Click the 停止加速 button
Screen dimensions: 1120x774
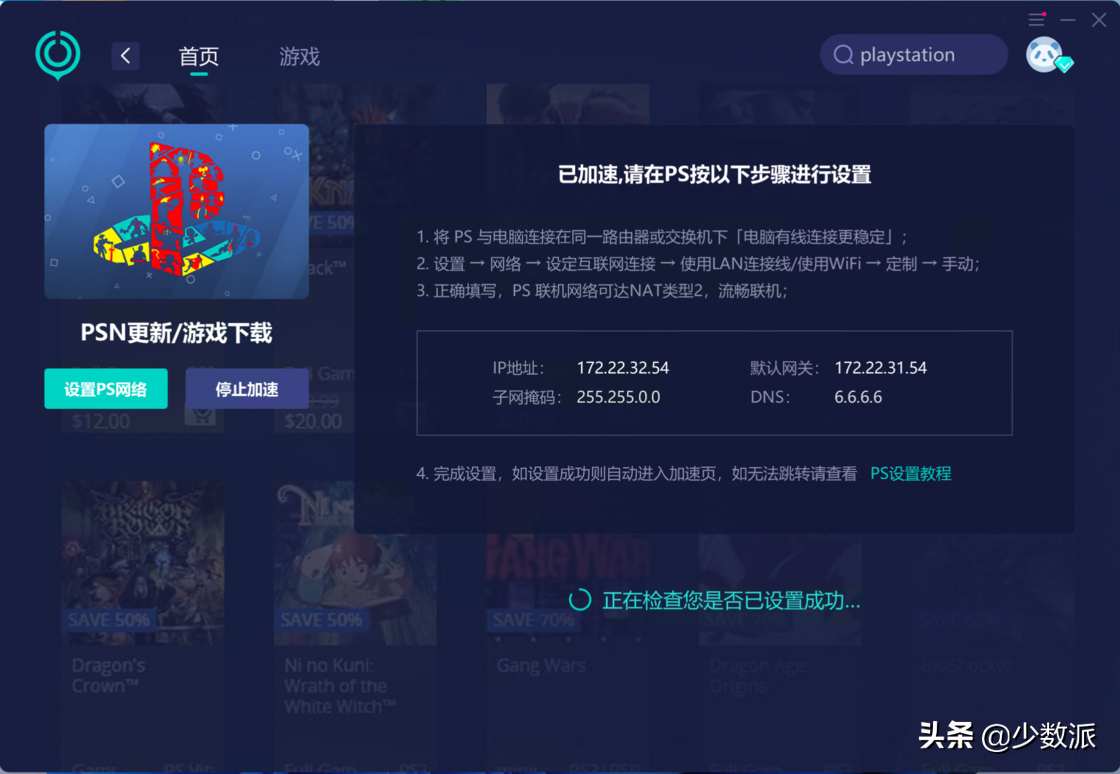[247, 389]
